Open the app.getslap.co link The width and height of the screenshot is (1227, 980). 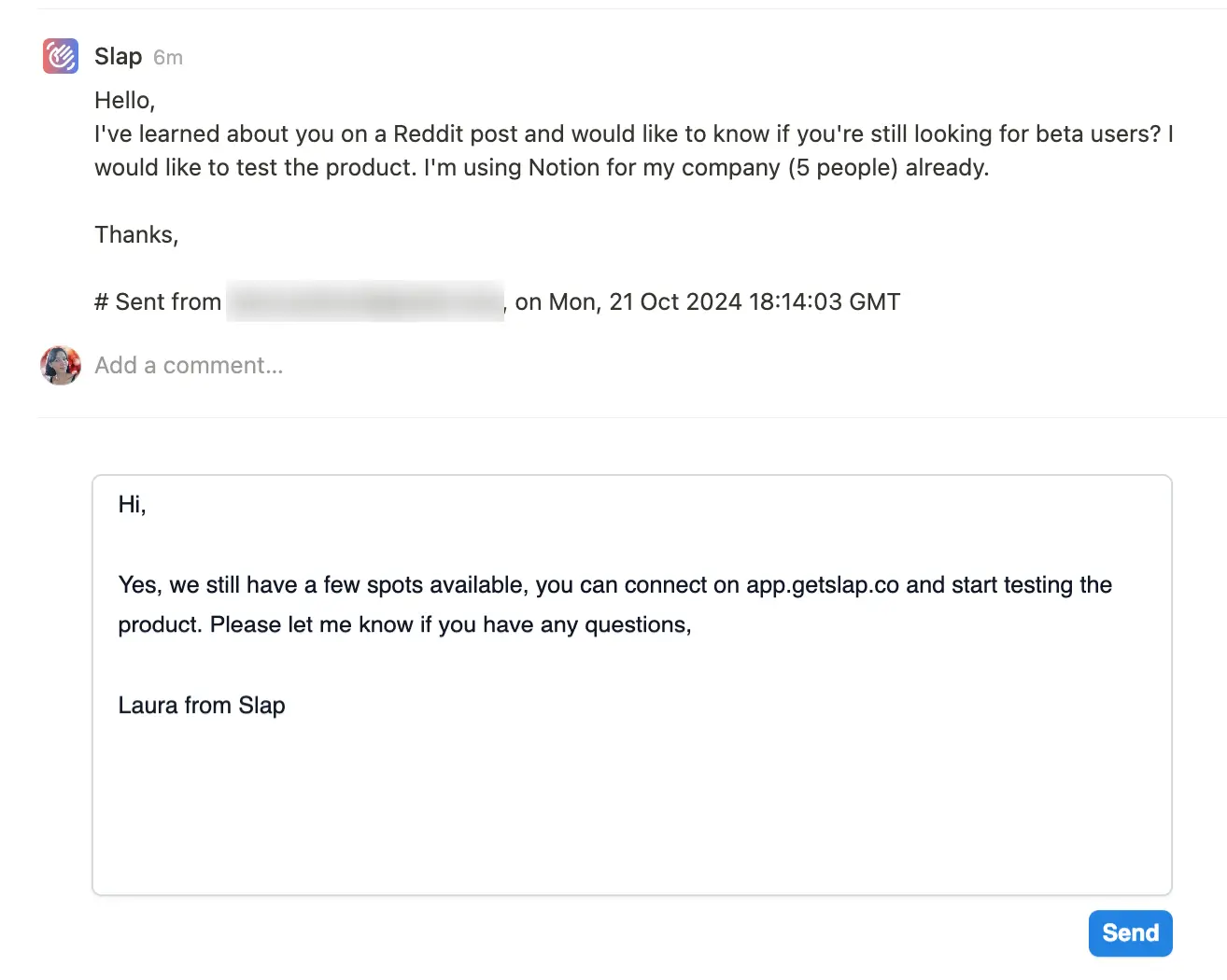822,585
